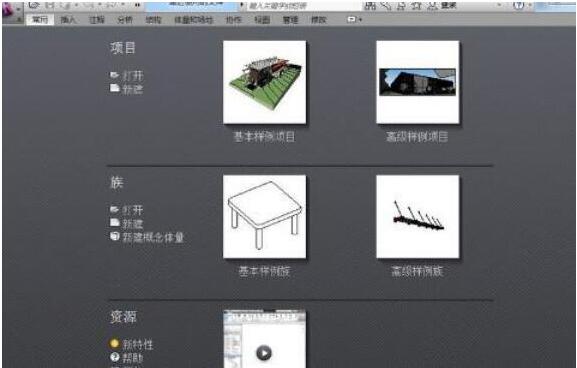Click the open folder icon under 项目
This screenshot has height=368, width=577.
(114, 75)
